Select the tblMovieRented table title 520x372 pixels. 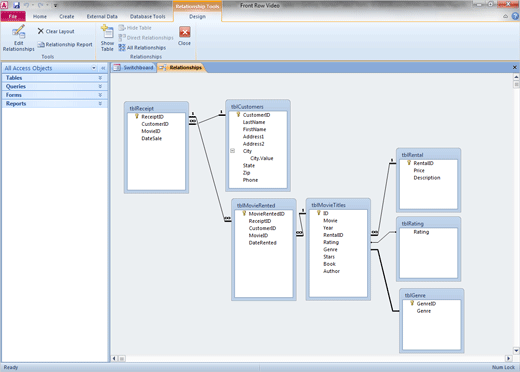click(x=256, y=205)
